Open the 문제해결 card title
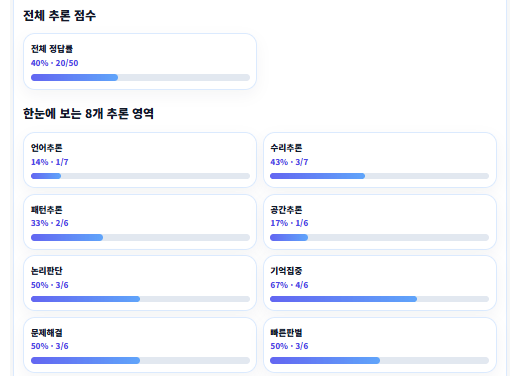 [x=47, y=333]
